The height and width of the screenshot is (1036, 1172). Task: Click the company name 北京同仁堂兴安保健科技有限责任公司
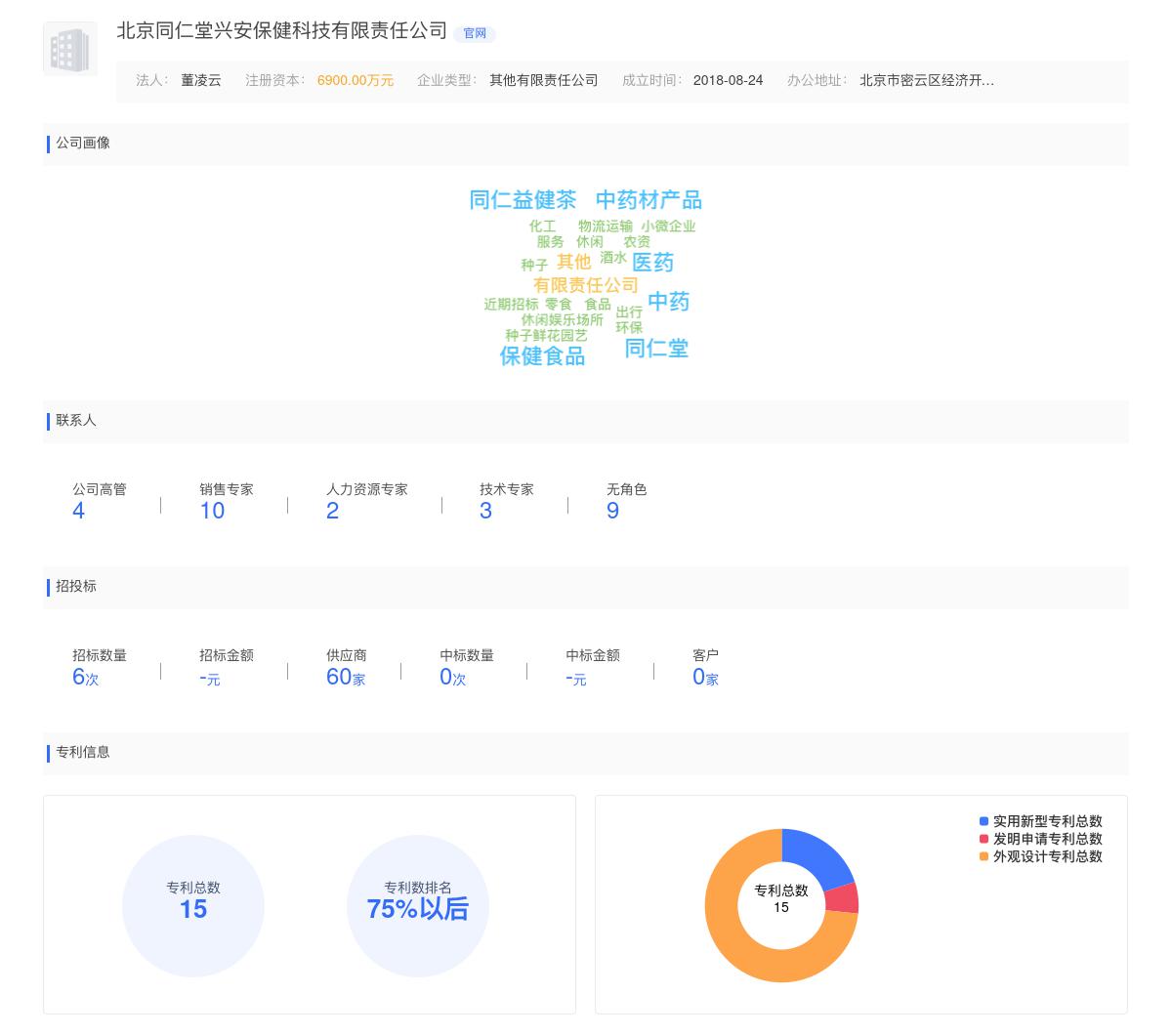tap(282, 31)
